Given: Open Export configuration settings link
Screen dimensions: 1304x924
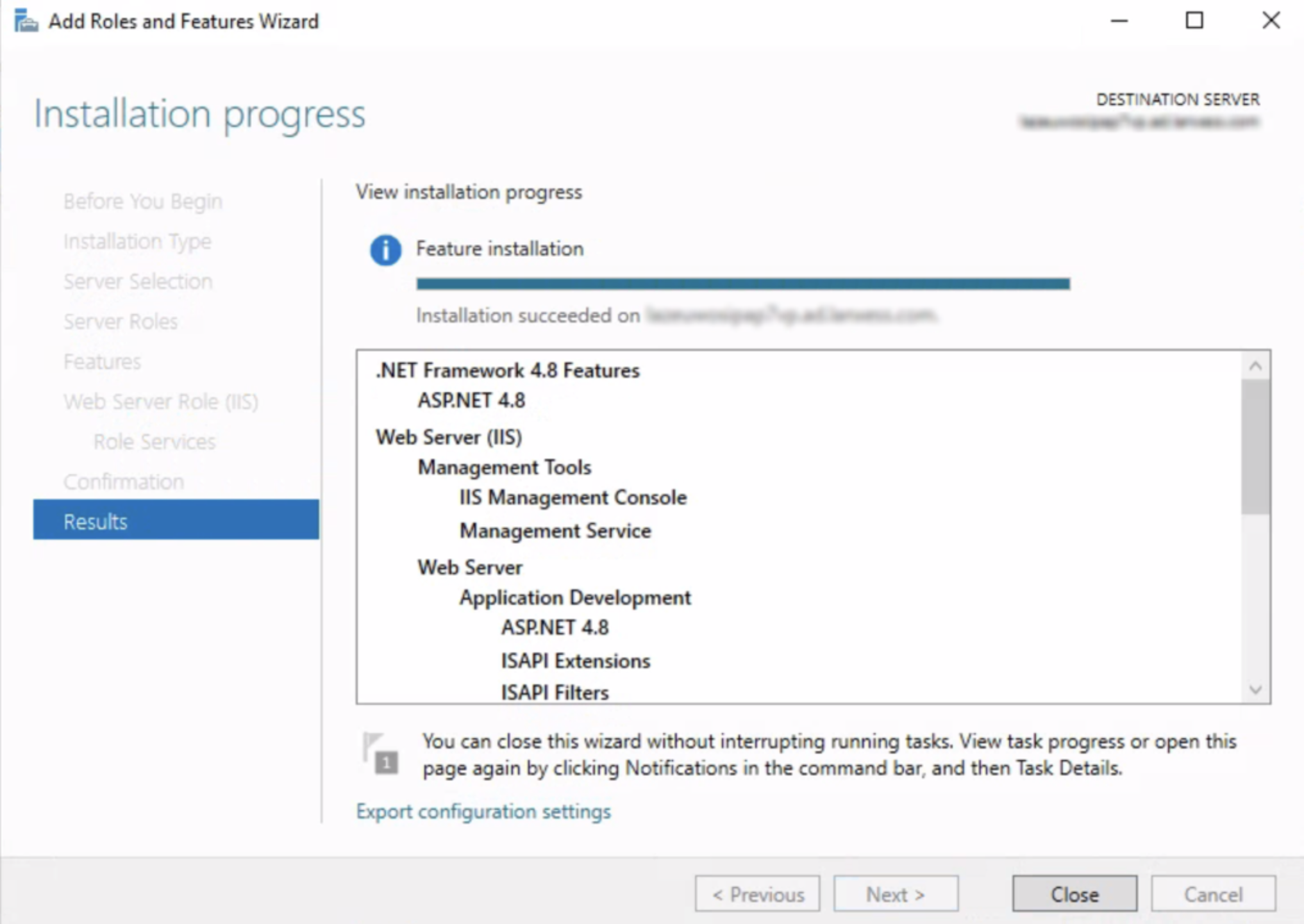Looking at the screenshot, I should pos(483,811).
